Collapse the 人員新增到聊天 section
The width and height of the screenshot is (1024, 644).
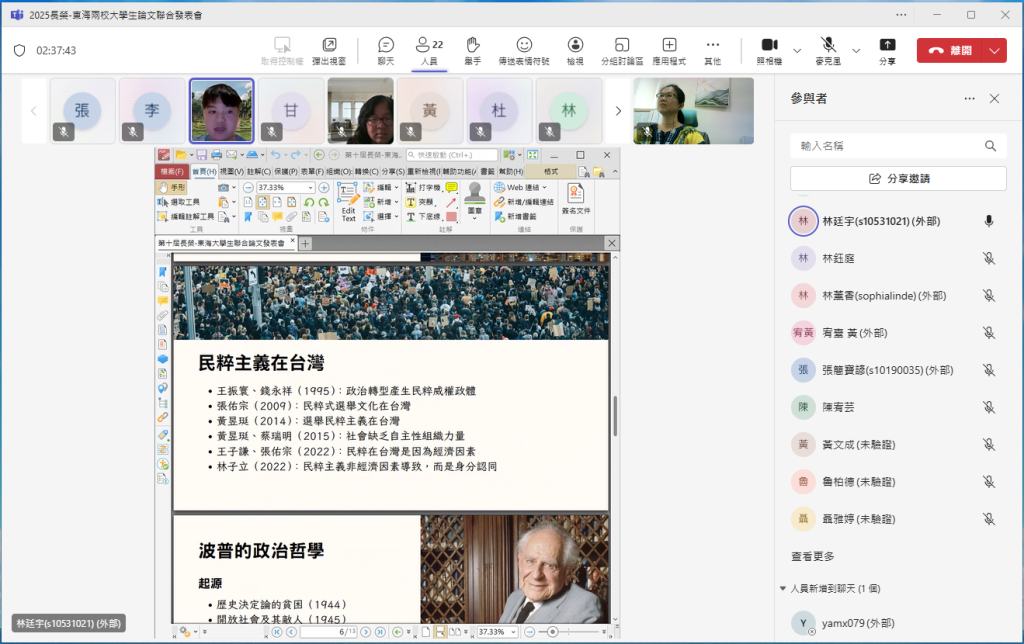coord(783,588)
